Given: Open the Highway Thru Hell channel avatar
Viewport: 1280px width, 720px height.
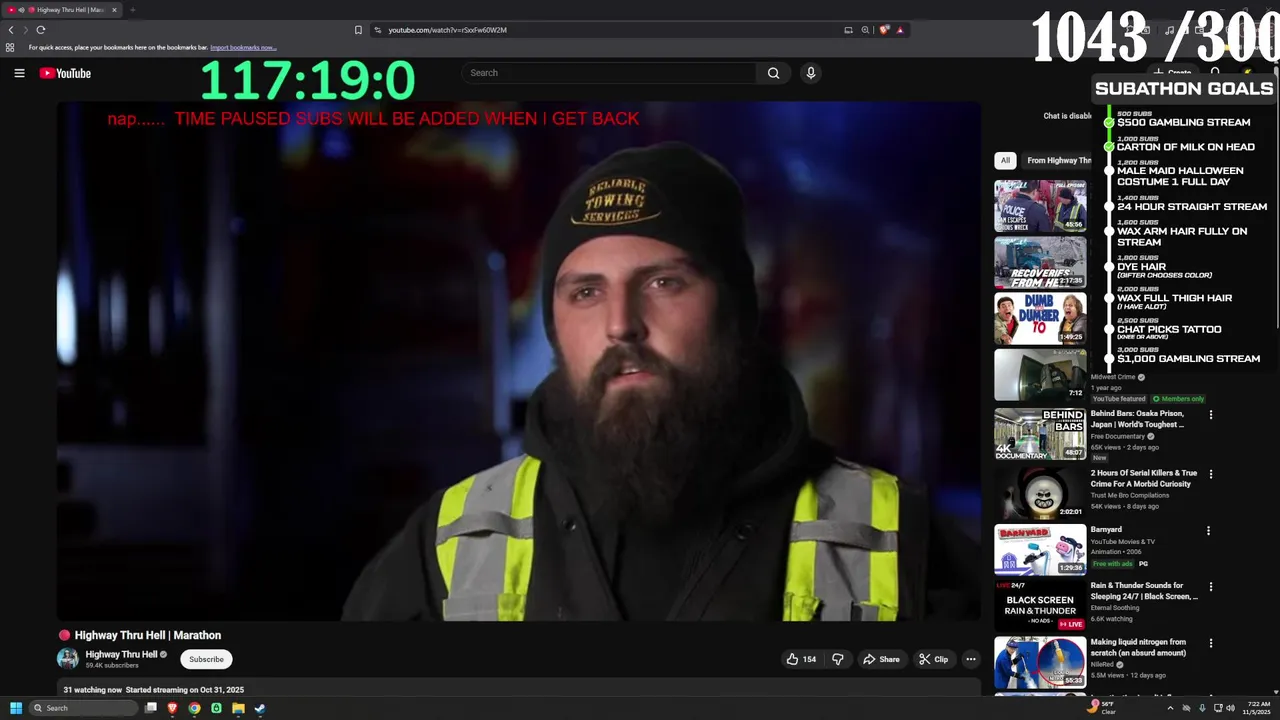Looking at the screenshot, I should [68, 658].
